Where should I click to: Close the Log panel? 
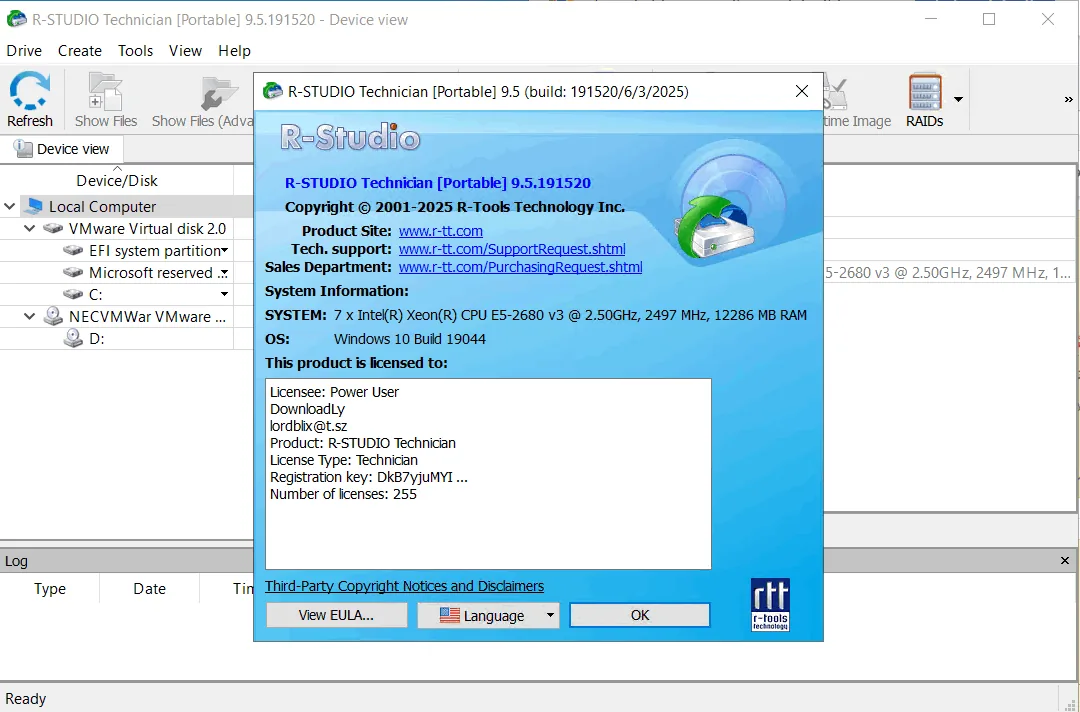(x=1065, y=561)
